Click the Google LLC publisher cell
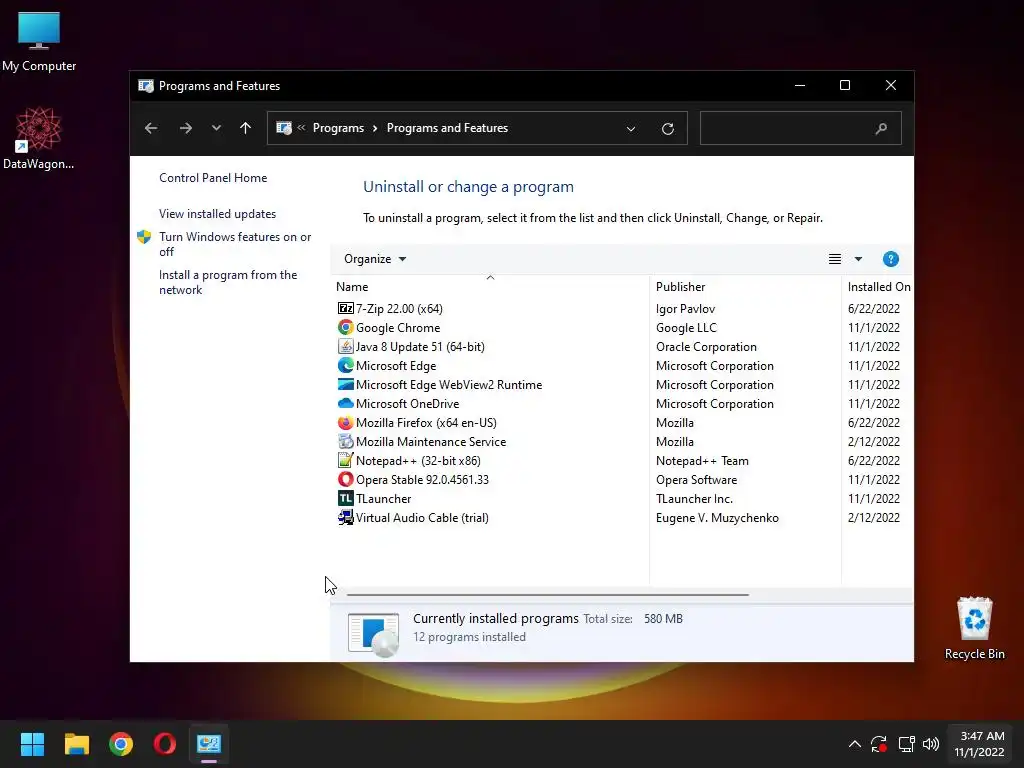Image resolution: width=1024 pixels, height=768 pixels. tap(686, 327)
